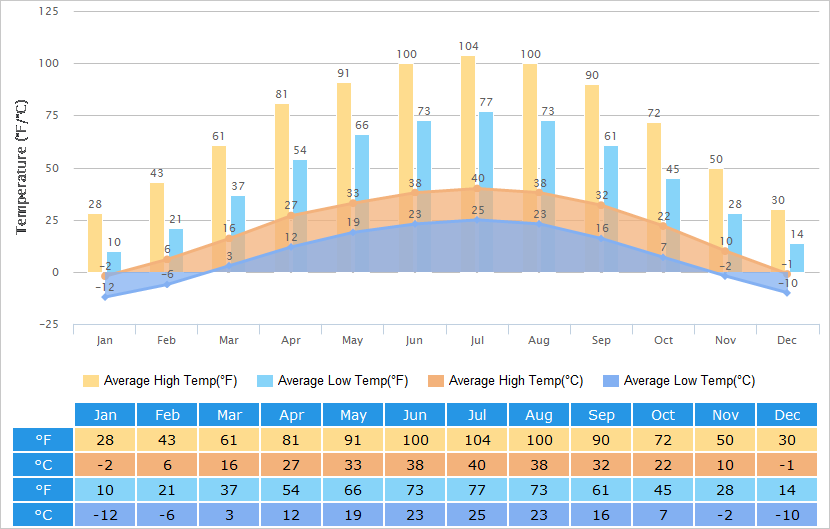The height and width of the screenshot is (529, 830).
Task: Click the 90 cell in the September column
Action: pyautogui.click(x=601, y=440)
